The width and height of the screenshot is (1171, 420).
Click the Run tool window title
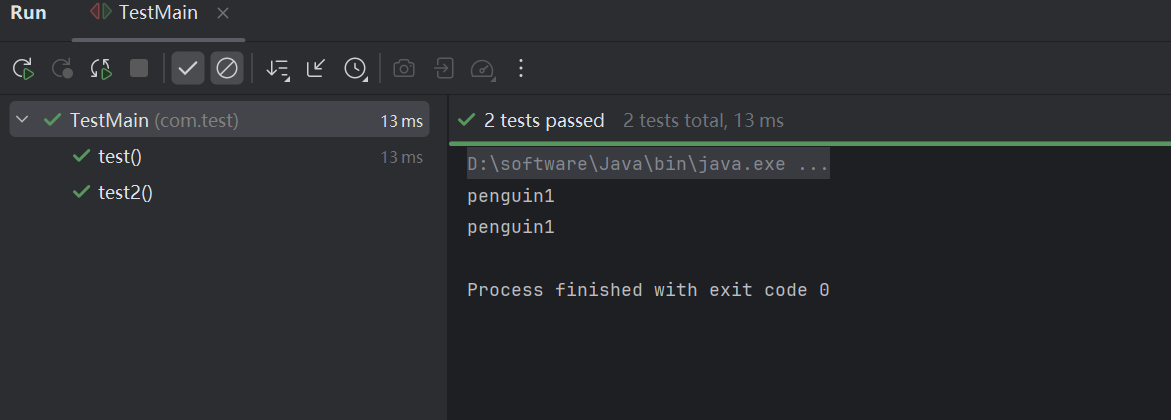click(x=28, y=13)
